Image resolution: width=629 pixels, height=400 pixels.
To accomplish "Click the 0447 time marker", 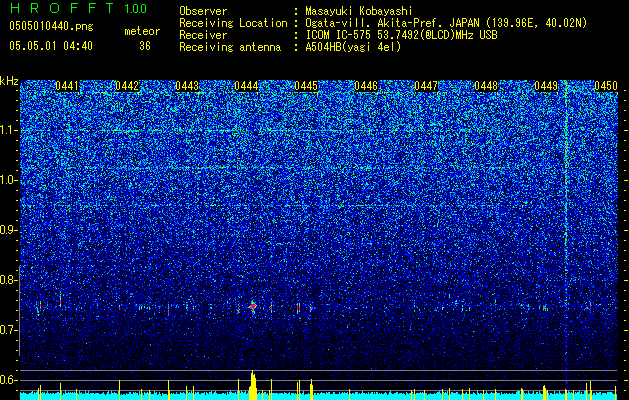I will (x=426, y=86).
